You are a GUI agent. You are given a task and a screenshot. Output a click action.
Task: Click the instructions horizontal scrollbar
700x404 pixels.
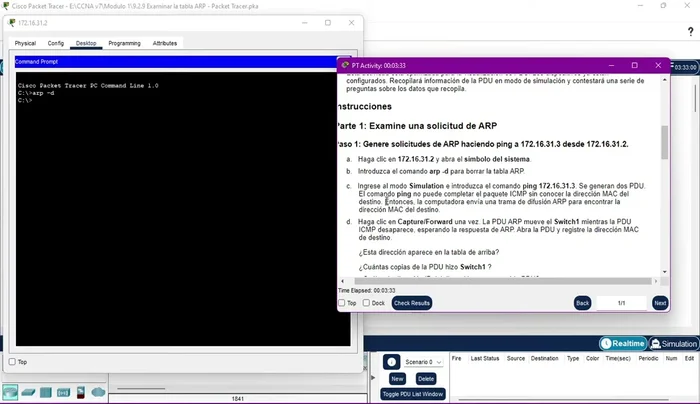click(x=503, y=281)
